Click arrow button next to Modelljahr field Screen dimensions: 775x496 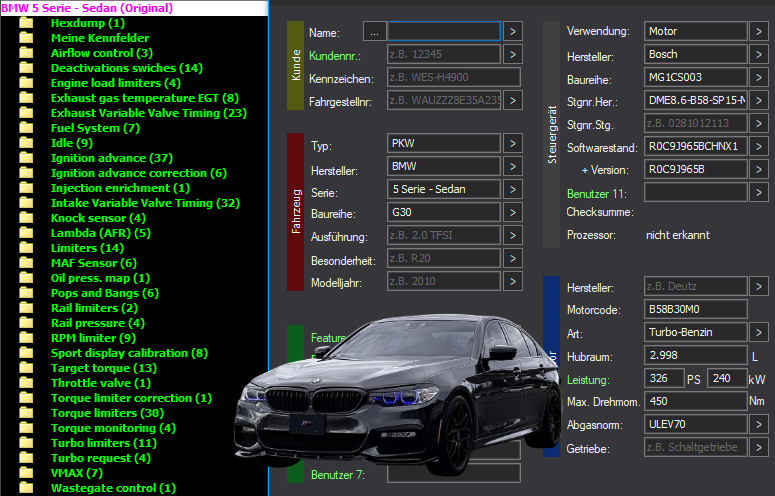point(513,282)
